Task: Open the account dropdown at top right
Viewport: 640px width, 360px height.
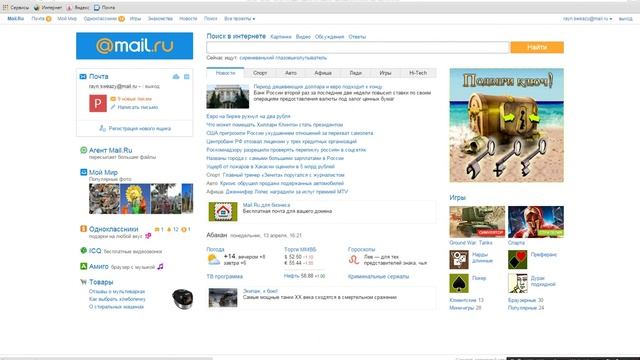Action: click(587, 19)
